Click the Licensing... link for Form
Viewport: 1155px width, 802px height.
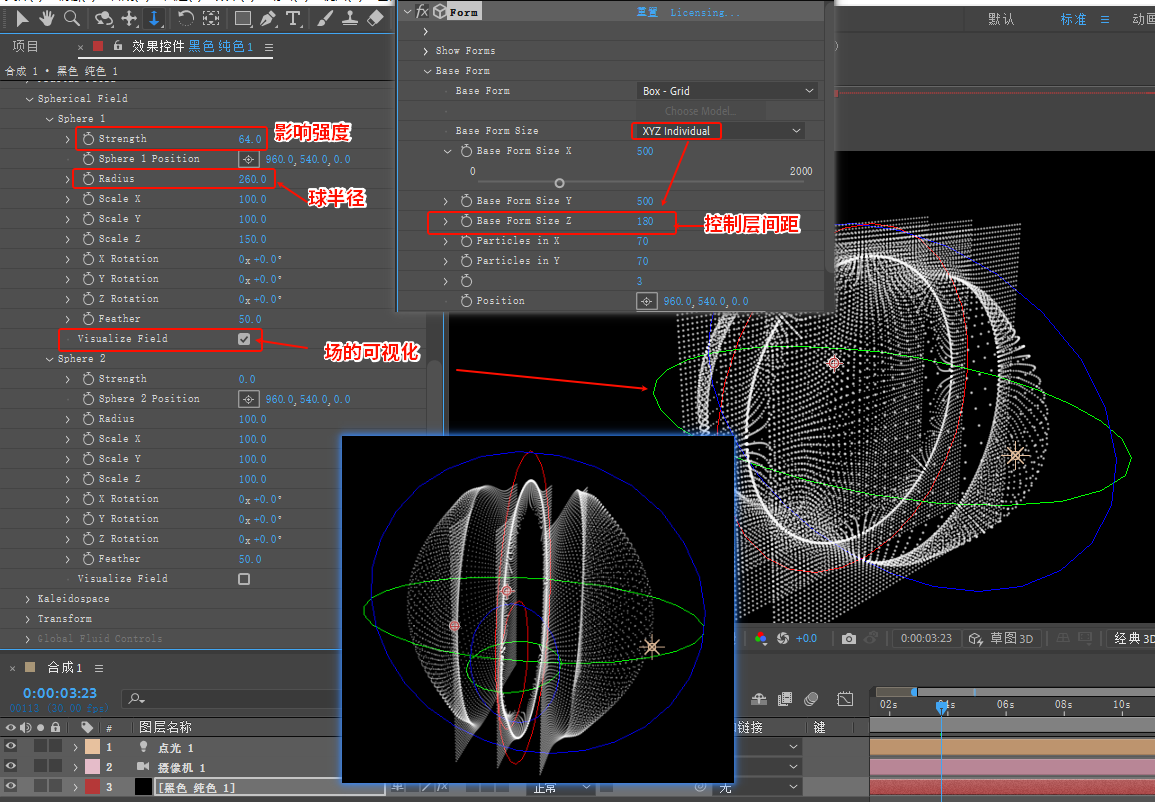705,13
